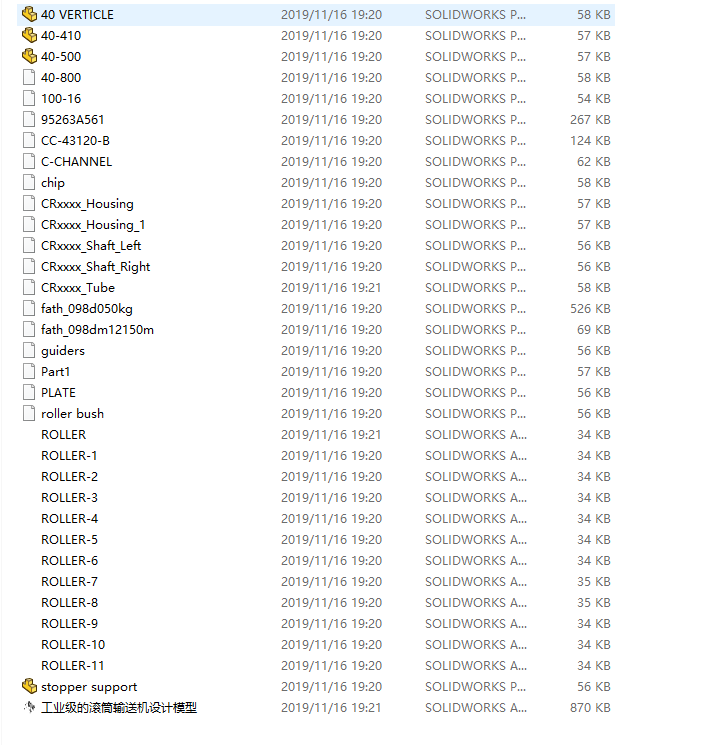This screenshot has width=727, height=745.
Task: Click the file icon beside CRxxxx_Housing
Action: point(29,203)
